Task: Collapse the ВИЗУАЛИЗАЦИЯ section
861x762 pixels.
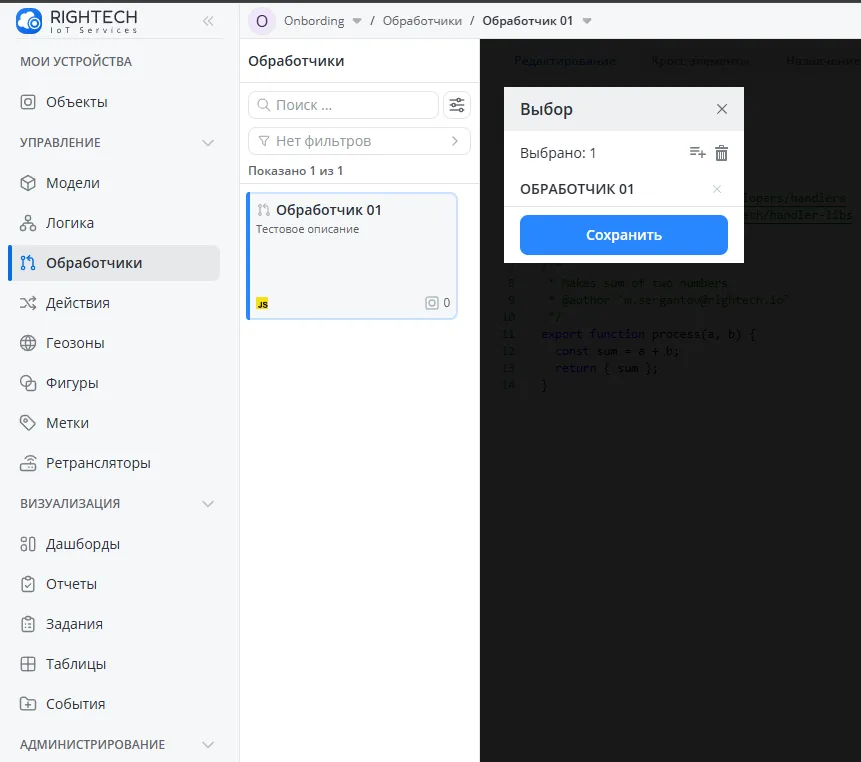Action: 208,504
